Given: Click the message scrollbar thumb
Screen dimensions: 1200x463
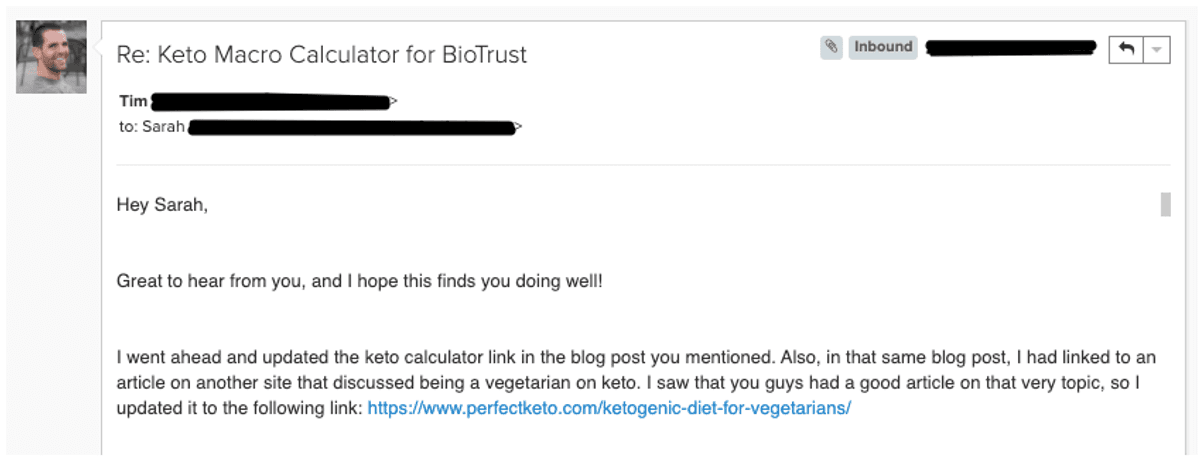Looking at the screenshot, I should 1165,204.
